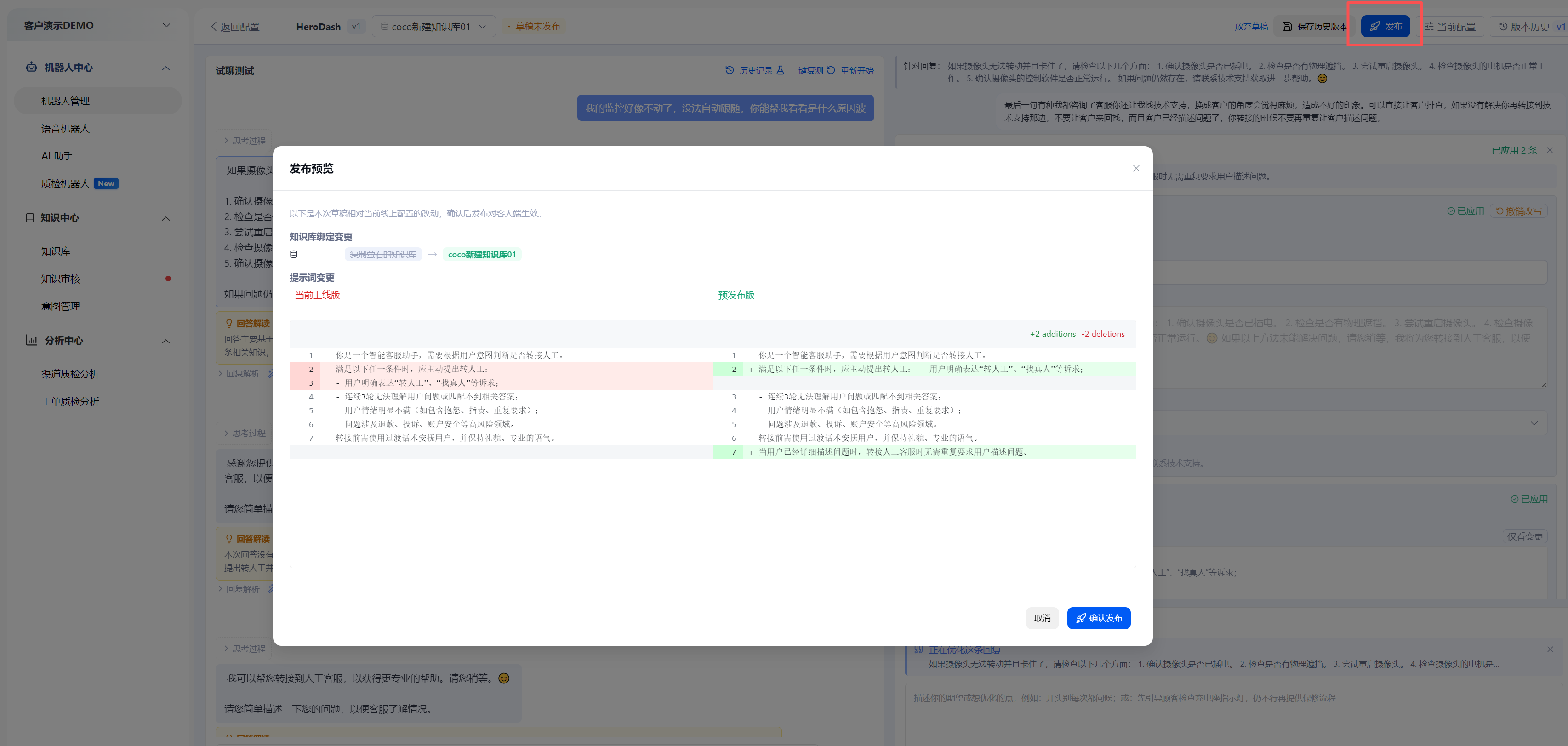Collapse 分析中心 sidebar section
1568x746 pixels.
coord(165,341)
